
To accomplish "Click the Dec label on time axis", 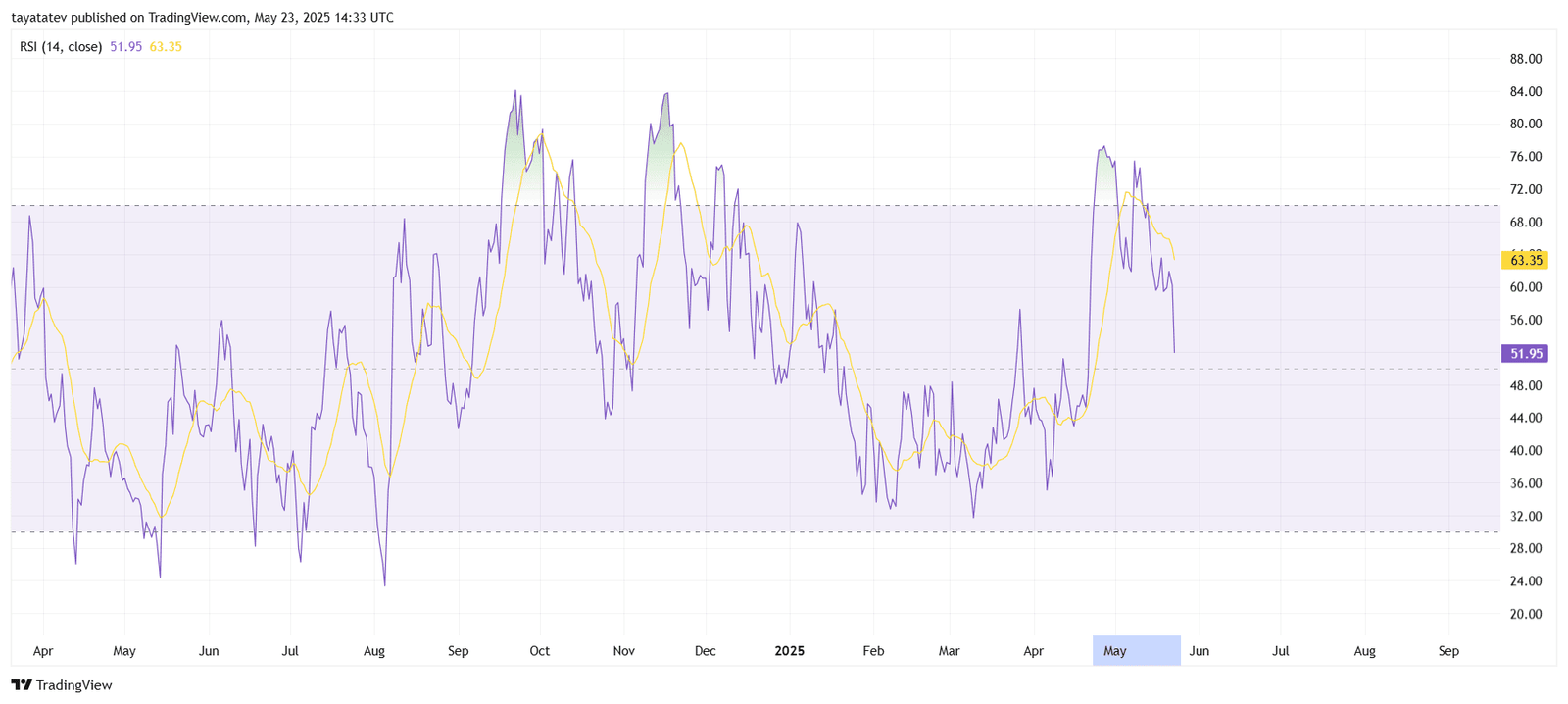I will (x=705, y=650).
